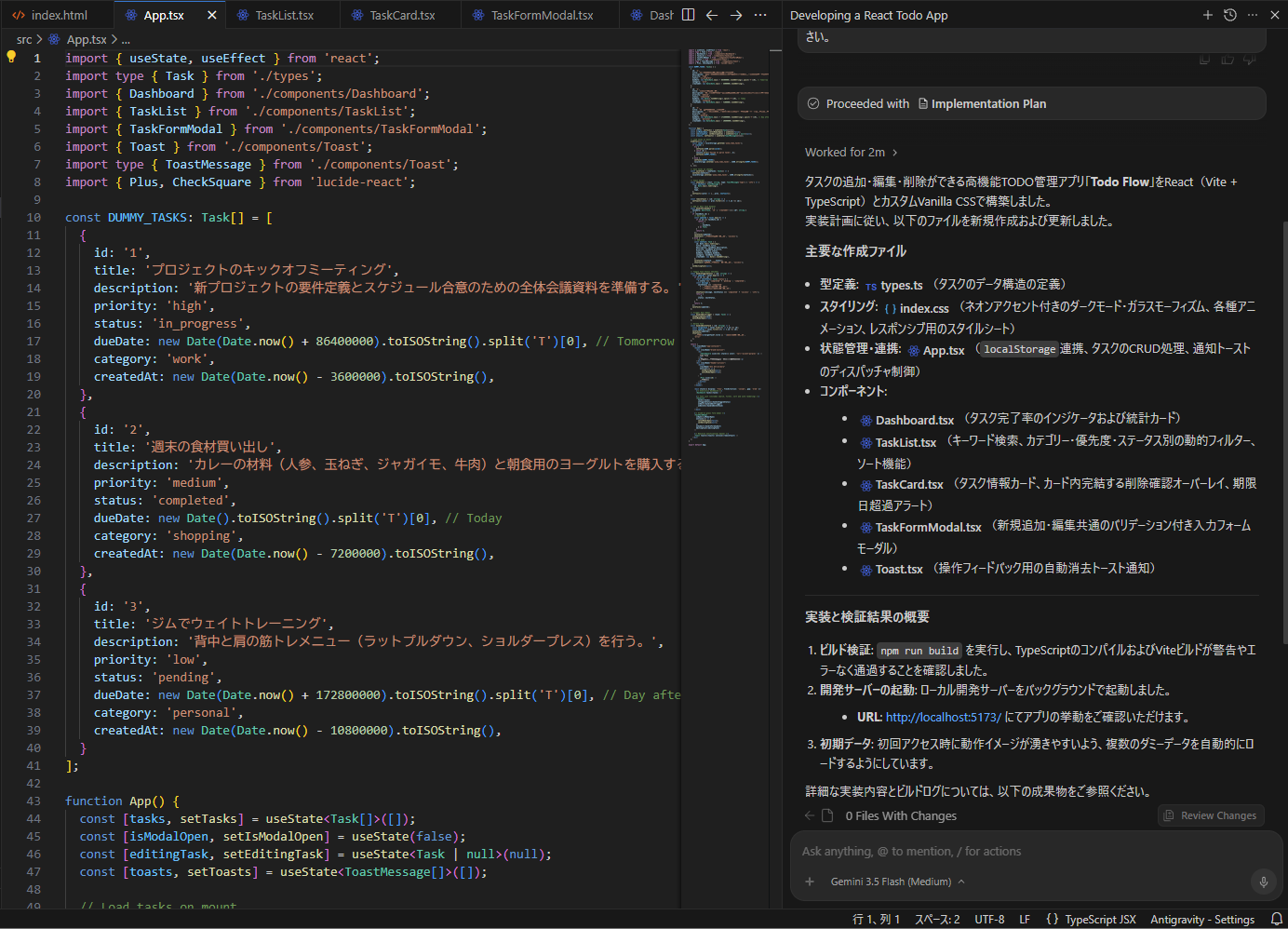
Task: Click the 'function App()' declaration on line 43
Action: [122, 801]
